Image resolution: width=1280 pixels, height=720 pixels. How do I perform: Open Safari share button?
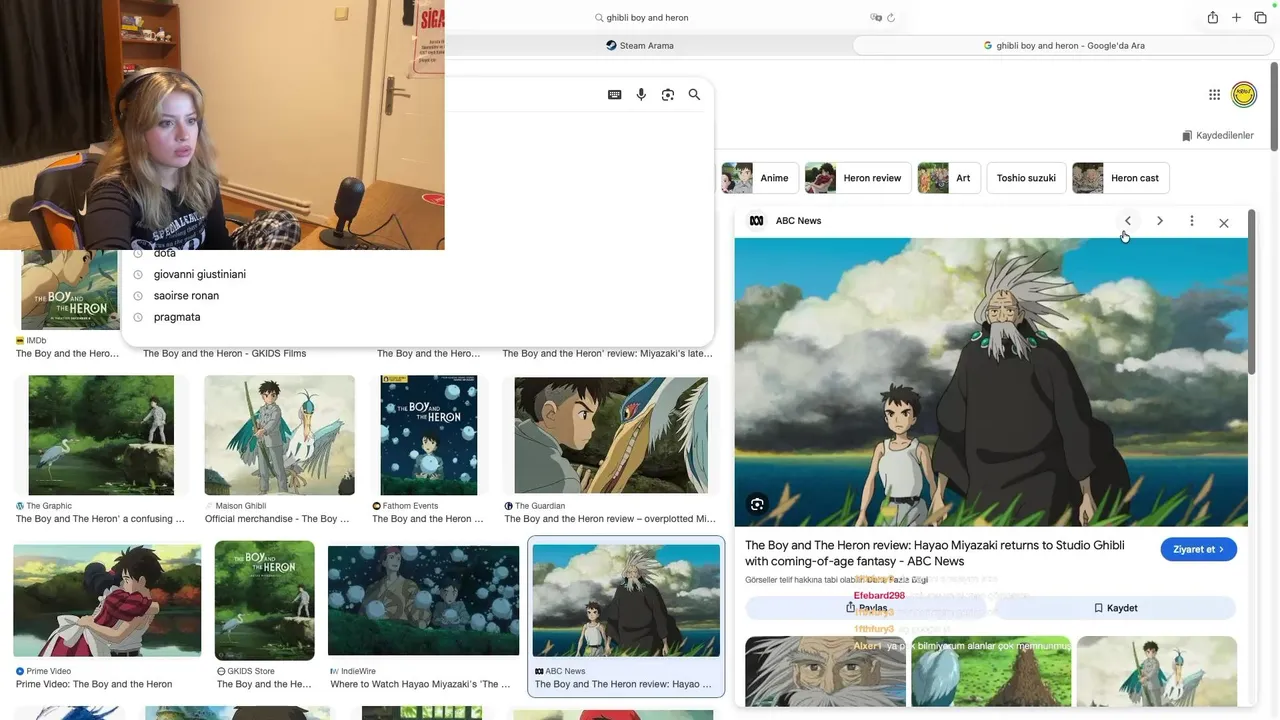[x=1212, y=18]
